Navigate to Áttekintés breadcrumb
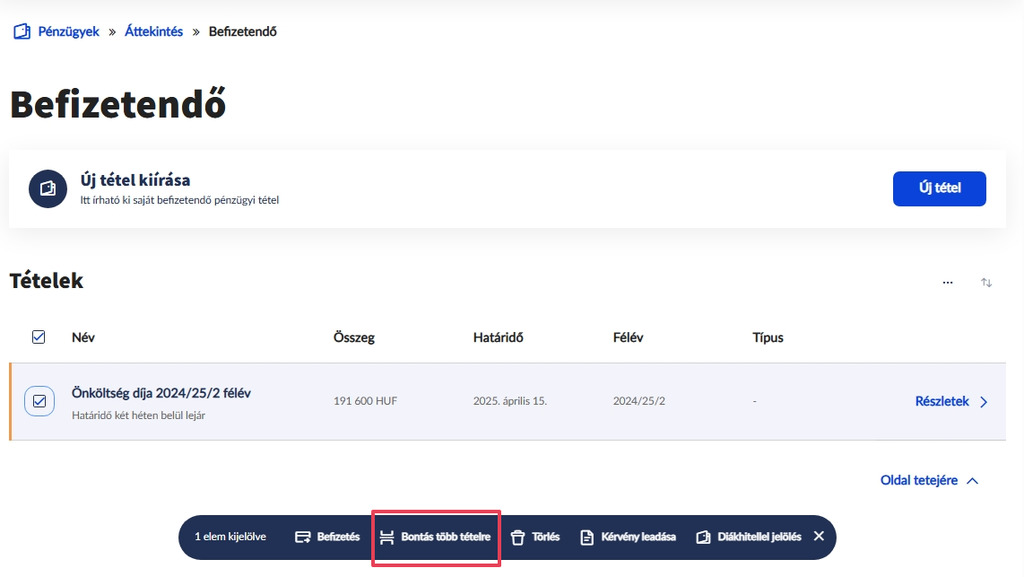 click(x=153, y=32)
